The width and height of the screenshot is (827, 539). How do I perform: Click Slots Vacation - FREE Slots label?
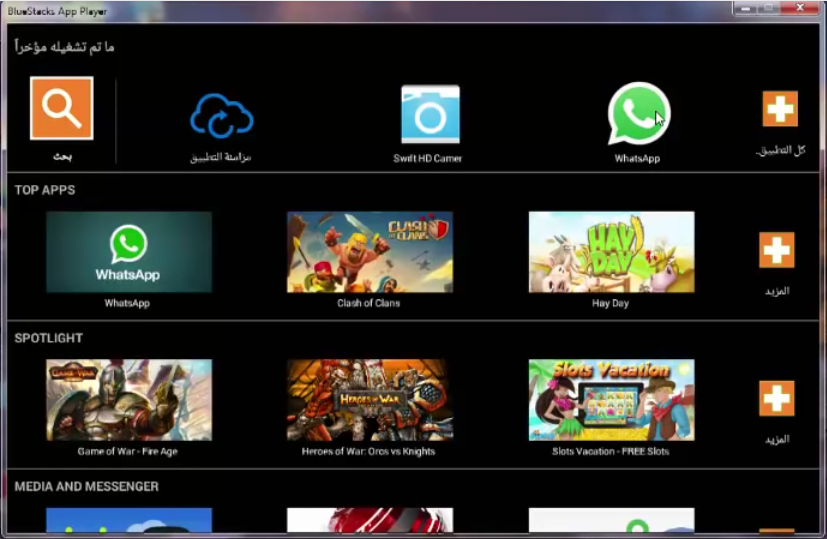611,451
